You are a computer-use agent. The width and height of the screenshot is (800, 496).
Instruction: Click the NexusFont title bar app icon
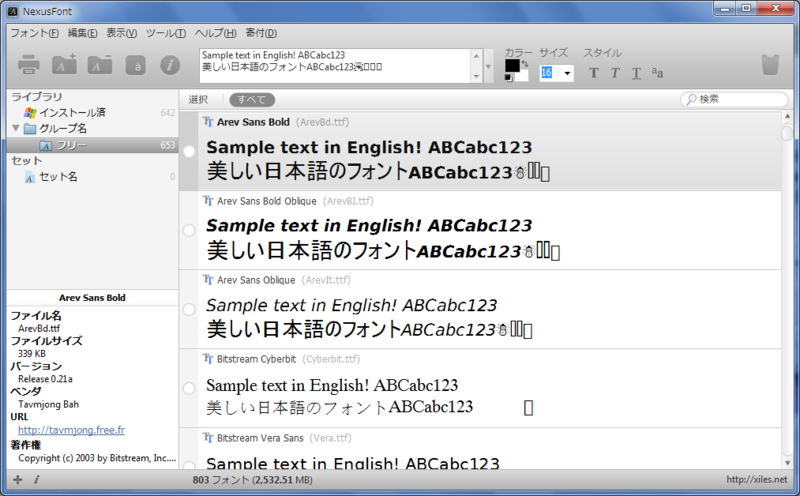pyautogui.click(x=13, y=11)
